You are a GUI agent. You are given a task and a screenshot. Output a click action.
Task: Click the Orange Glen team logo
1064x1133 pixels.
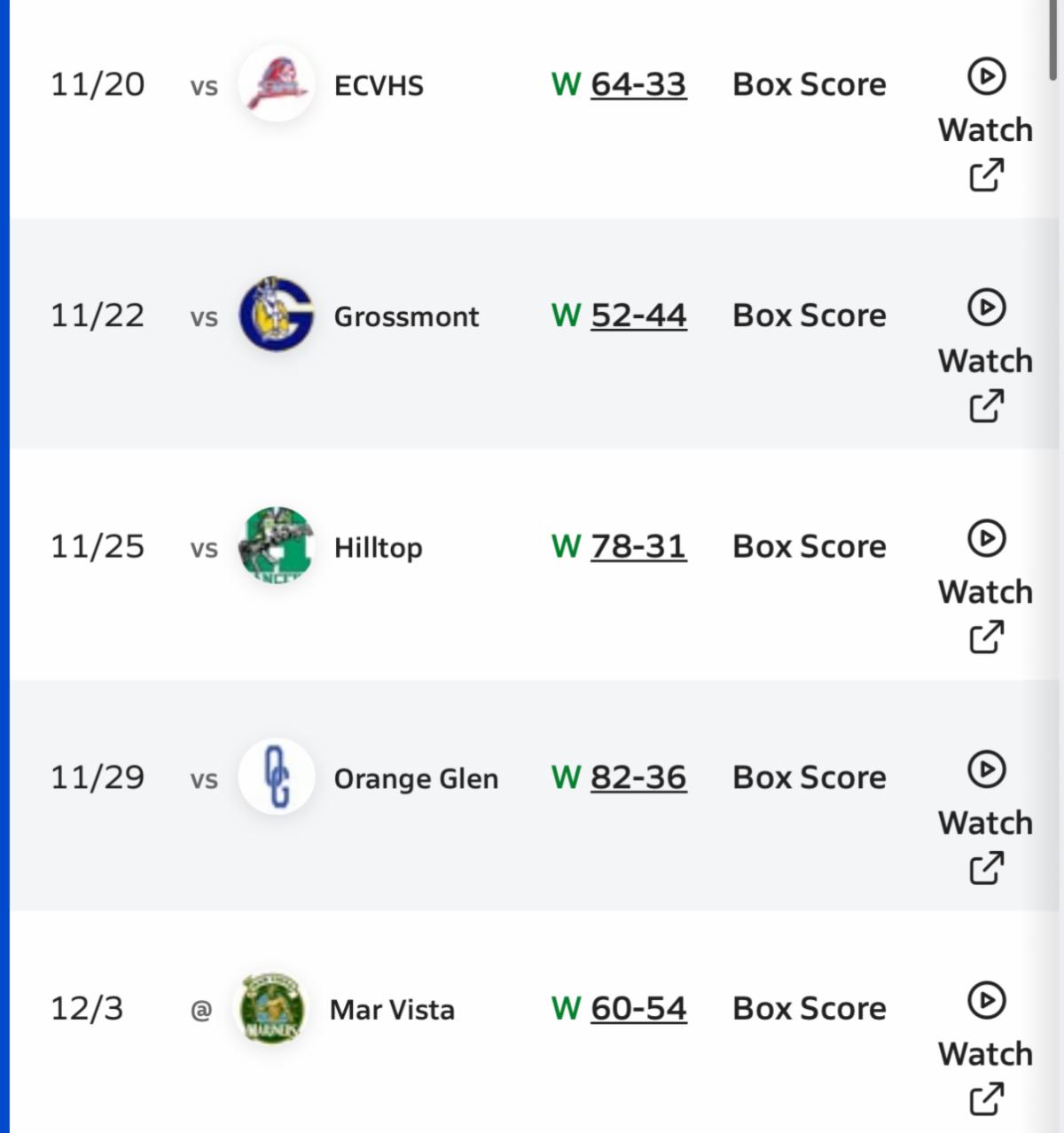(x=276, y=777)
